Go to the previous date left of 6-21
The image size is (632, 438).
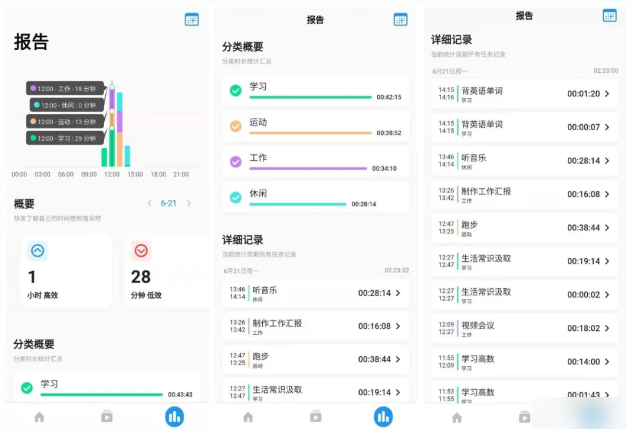[149, 203]
